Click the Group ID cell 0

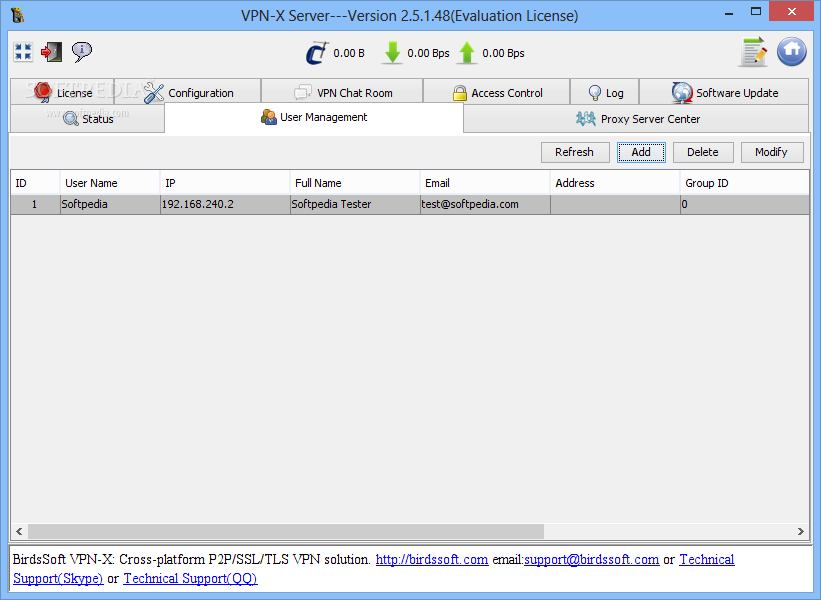coord(745,204)
